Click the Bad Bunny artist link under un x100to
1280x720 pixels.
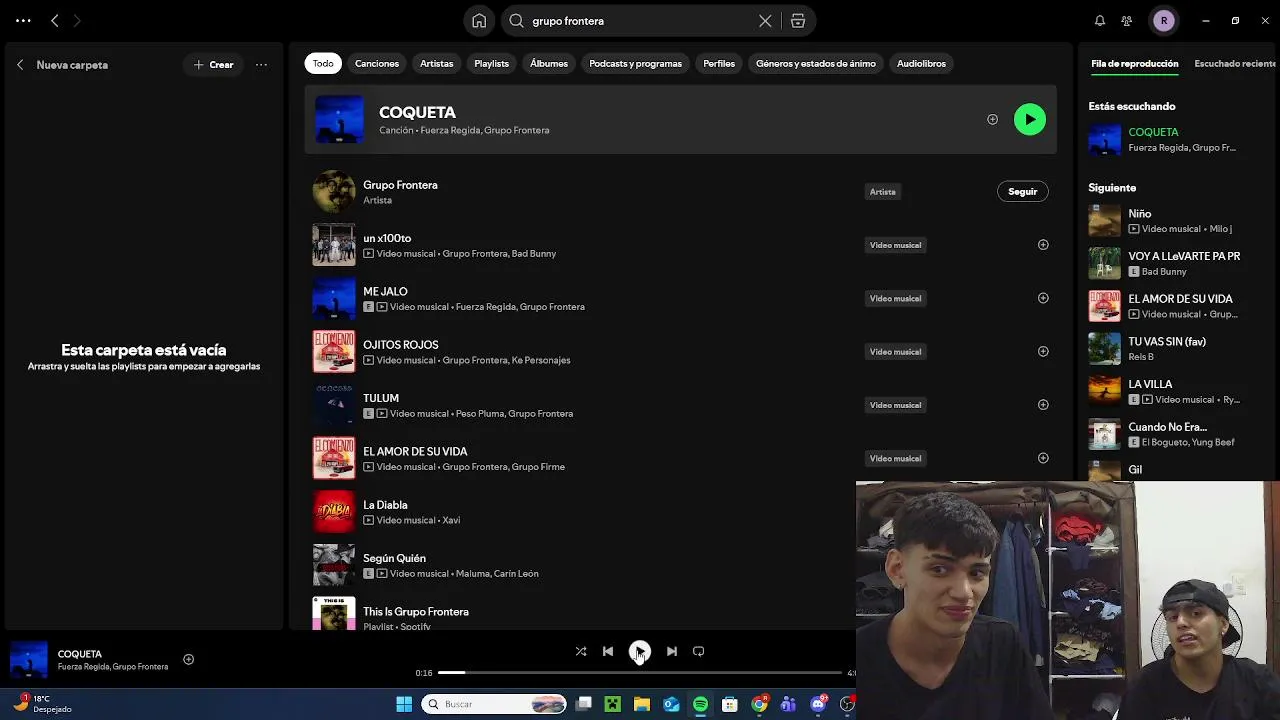[534, 254]
